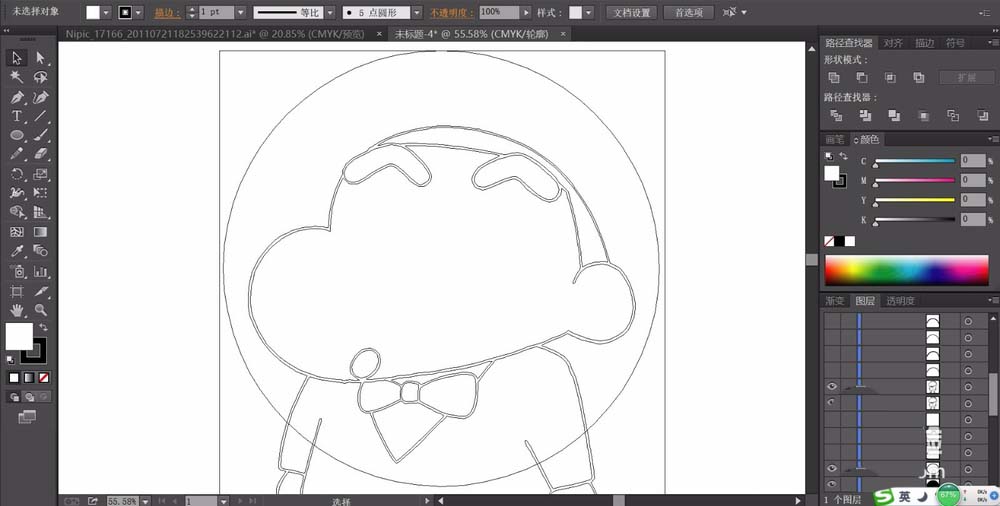The height and width of the screenshot is (506, 1000).
Task: Toggle visibility eye of sixth layer row
Action: coord(832,403)
